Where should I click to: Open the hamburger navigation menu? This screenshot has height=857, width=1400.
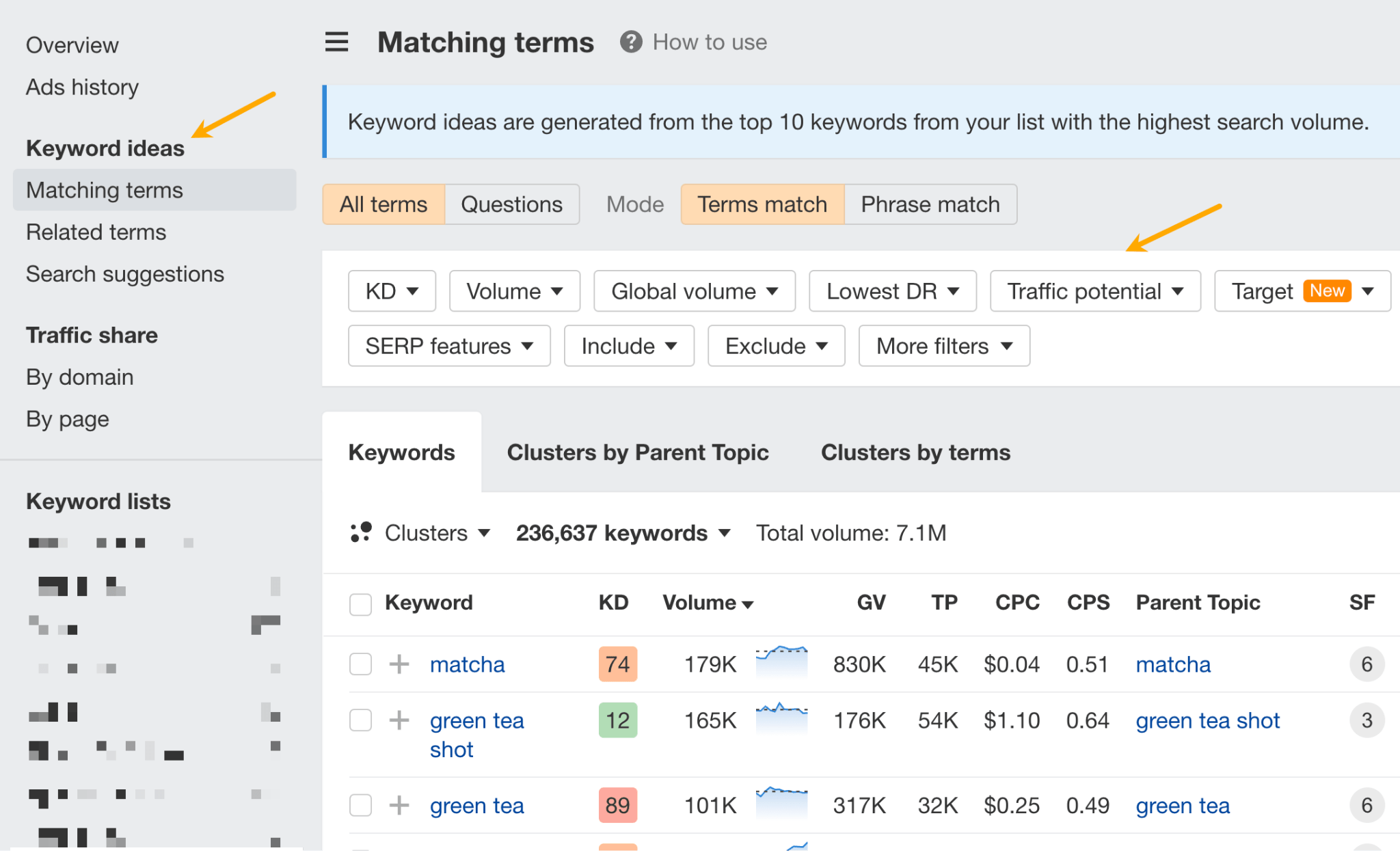(336, 42)
